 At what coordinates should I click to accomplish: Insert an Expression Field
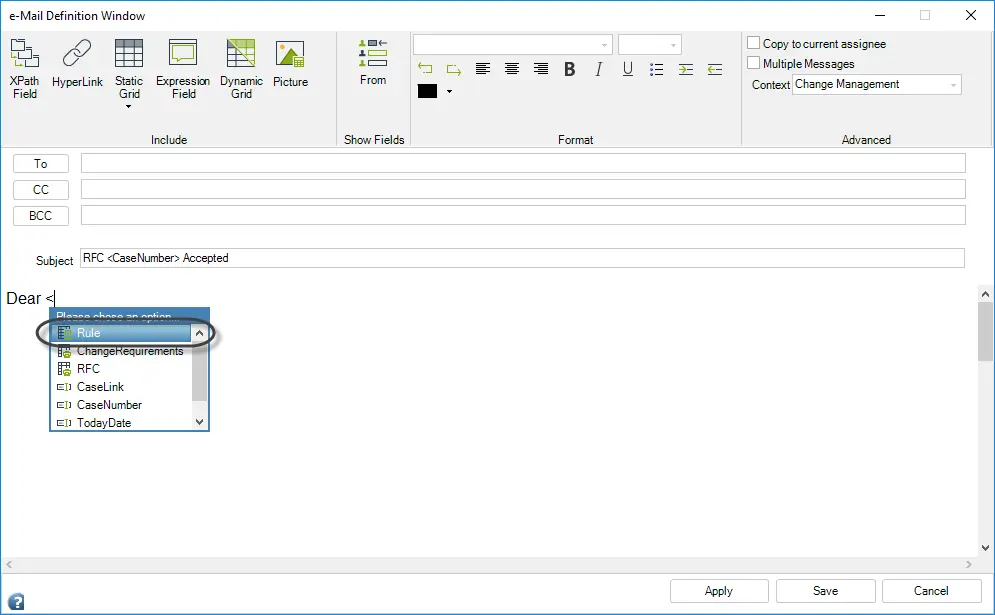(x=183, y=69)
